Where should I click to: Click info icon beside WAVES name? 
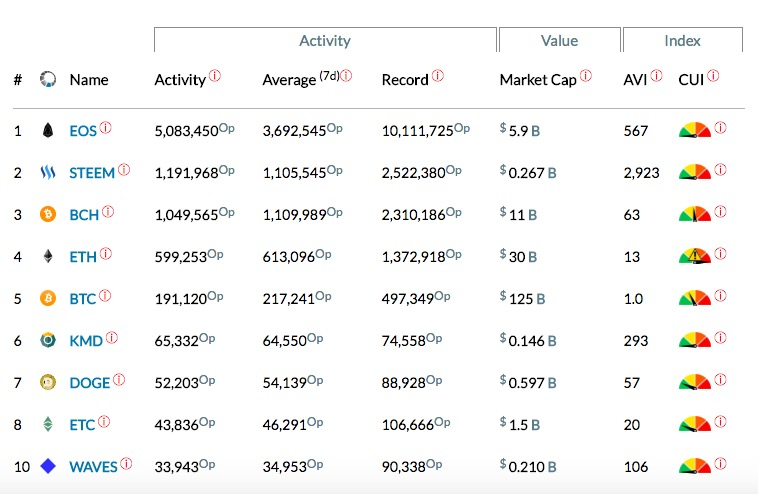126,464
